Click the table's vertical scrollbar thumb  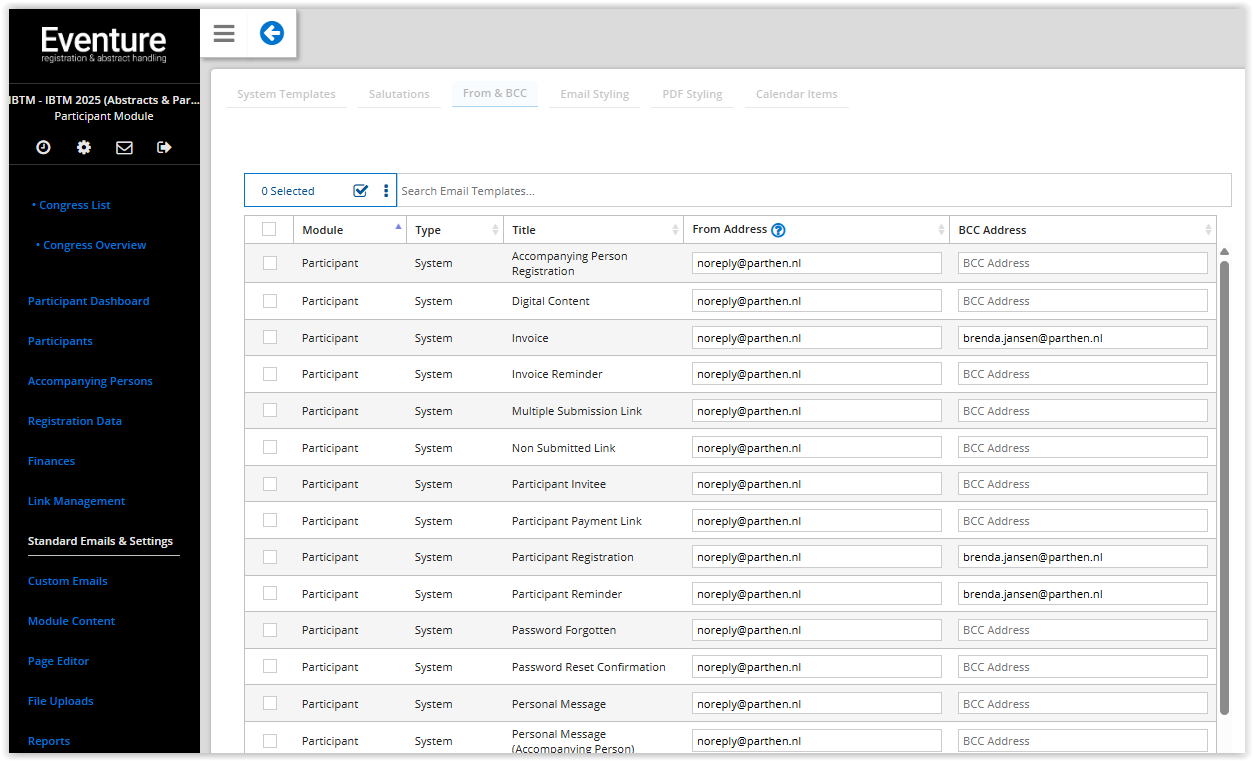(x=1225, y=487)
